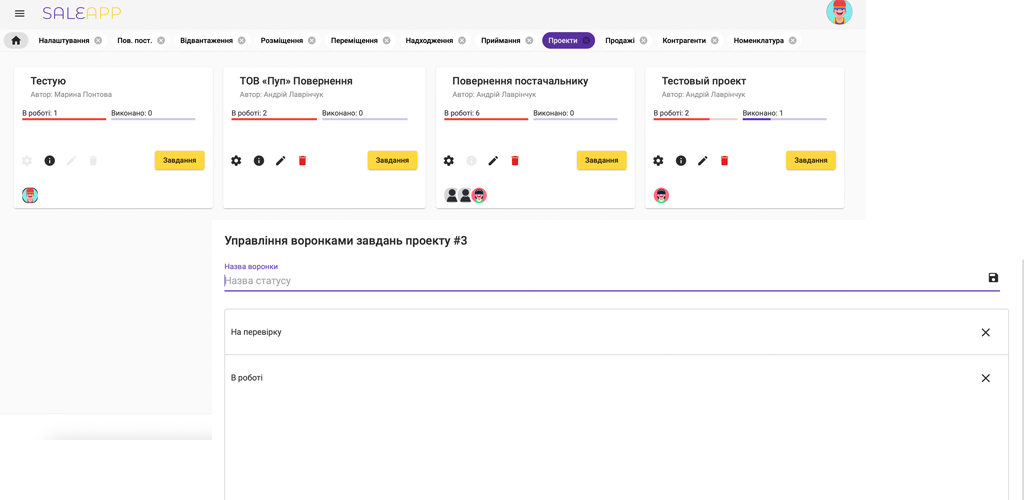Open Завдання for Тестовый проект
This screenshot has width=1024, height=500.
810,161
